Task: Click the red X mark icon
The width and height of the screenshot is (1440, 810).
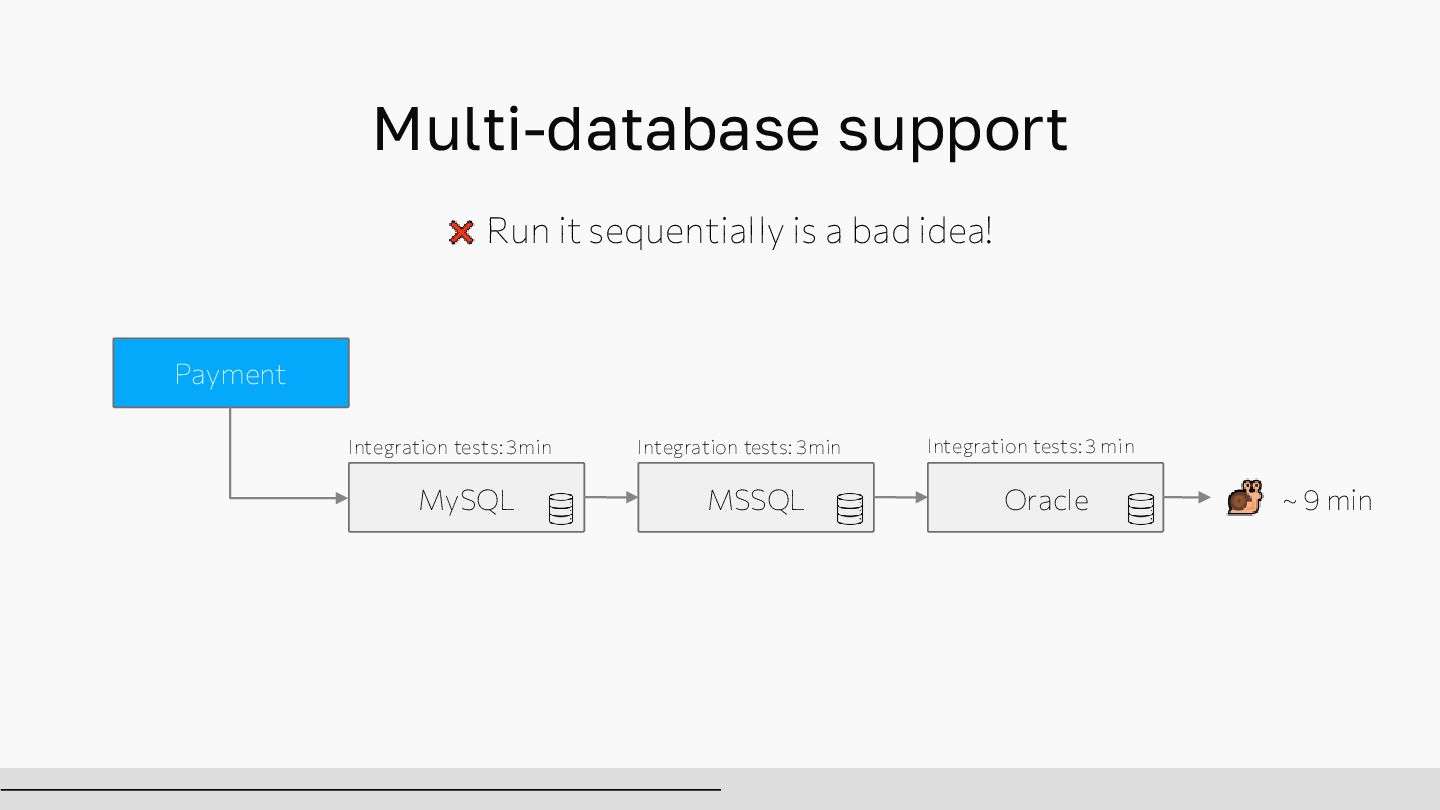Action: coord(461,233)
